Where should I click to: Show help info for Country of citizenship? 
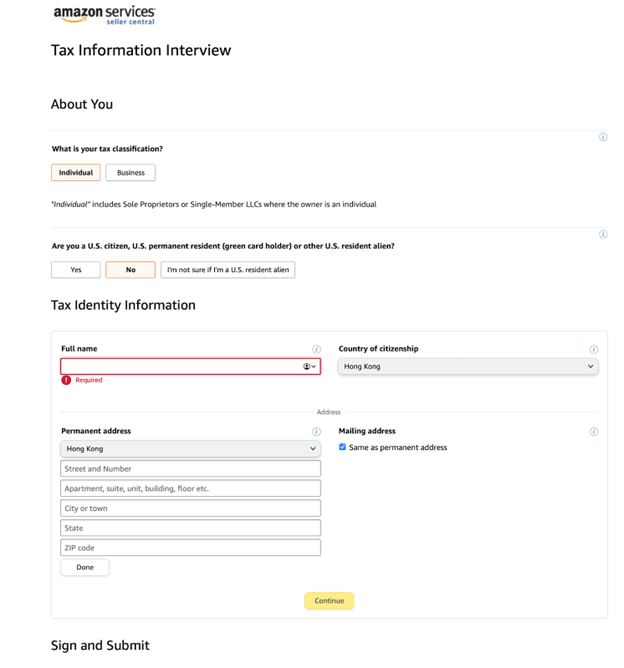pos(593,349)
